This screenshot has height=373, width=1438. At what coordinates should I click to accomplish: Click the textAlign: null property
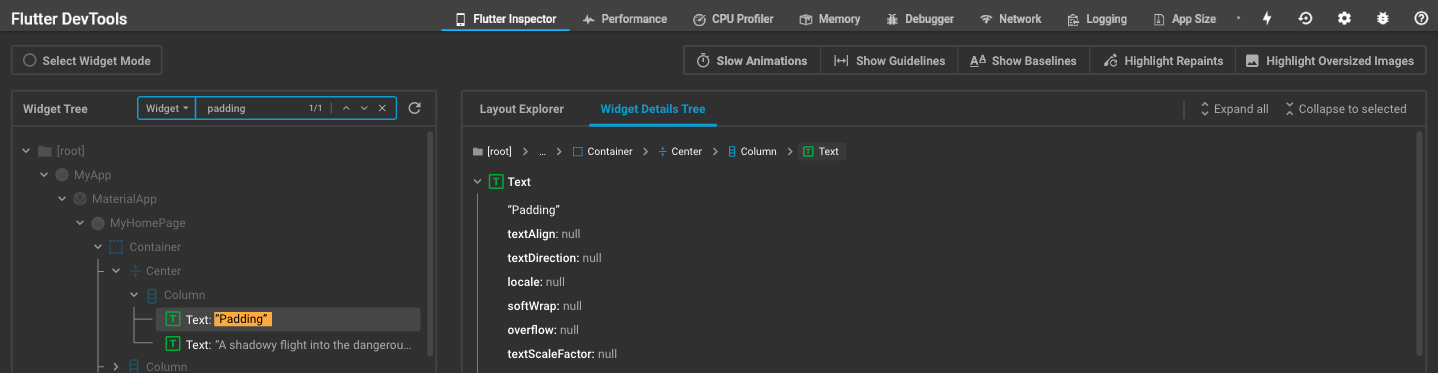pos(544,234)
